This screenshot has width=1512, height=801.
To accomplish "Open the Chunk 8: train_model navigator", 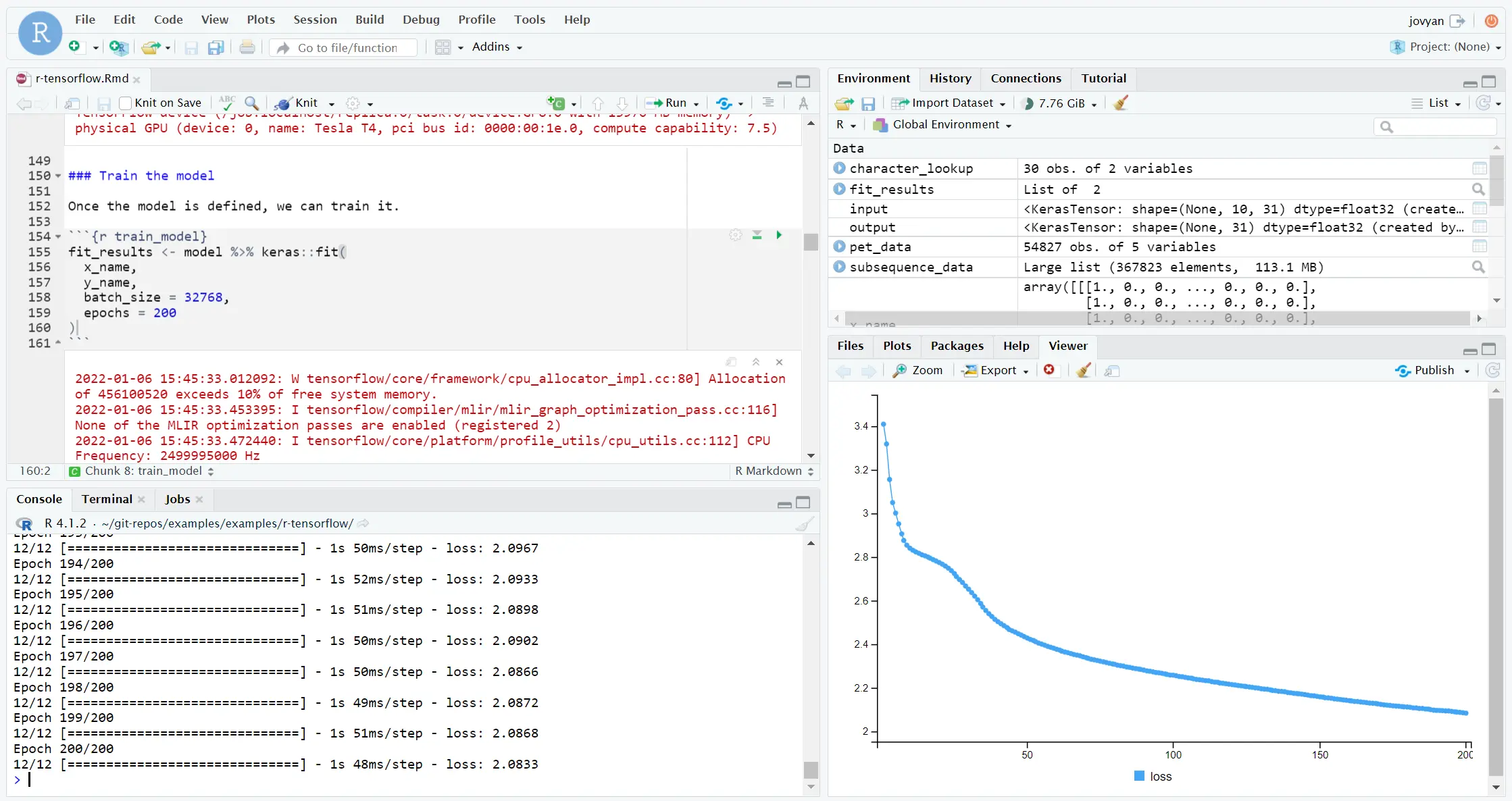I will click(142, 471).
